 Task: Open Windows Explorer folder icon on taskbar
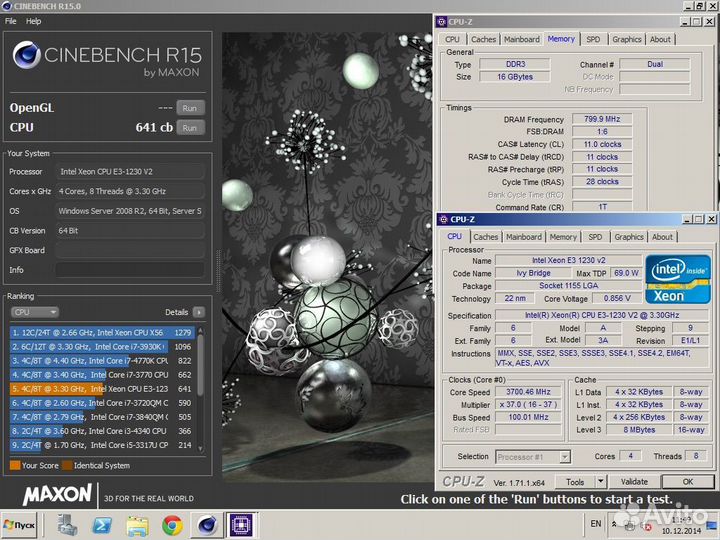click(x=137, y=524)
